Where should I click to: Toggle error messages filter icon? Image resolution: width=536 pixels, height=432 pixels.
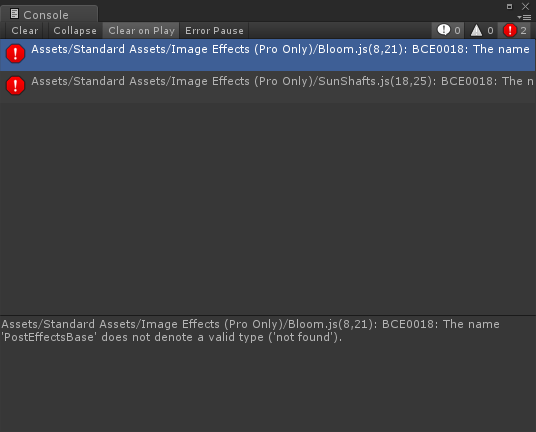point(510,30)
